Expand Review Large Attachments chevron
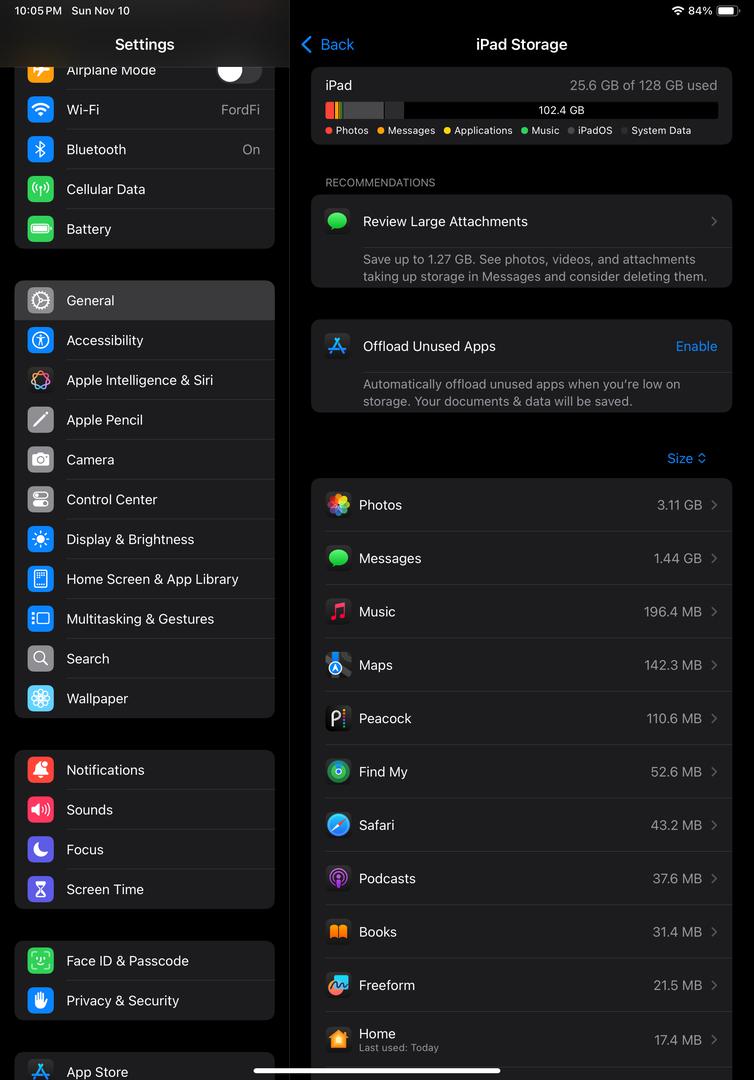Viewport: 754px width, 1080px height. (714, 221)
